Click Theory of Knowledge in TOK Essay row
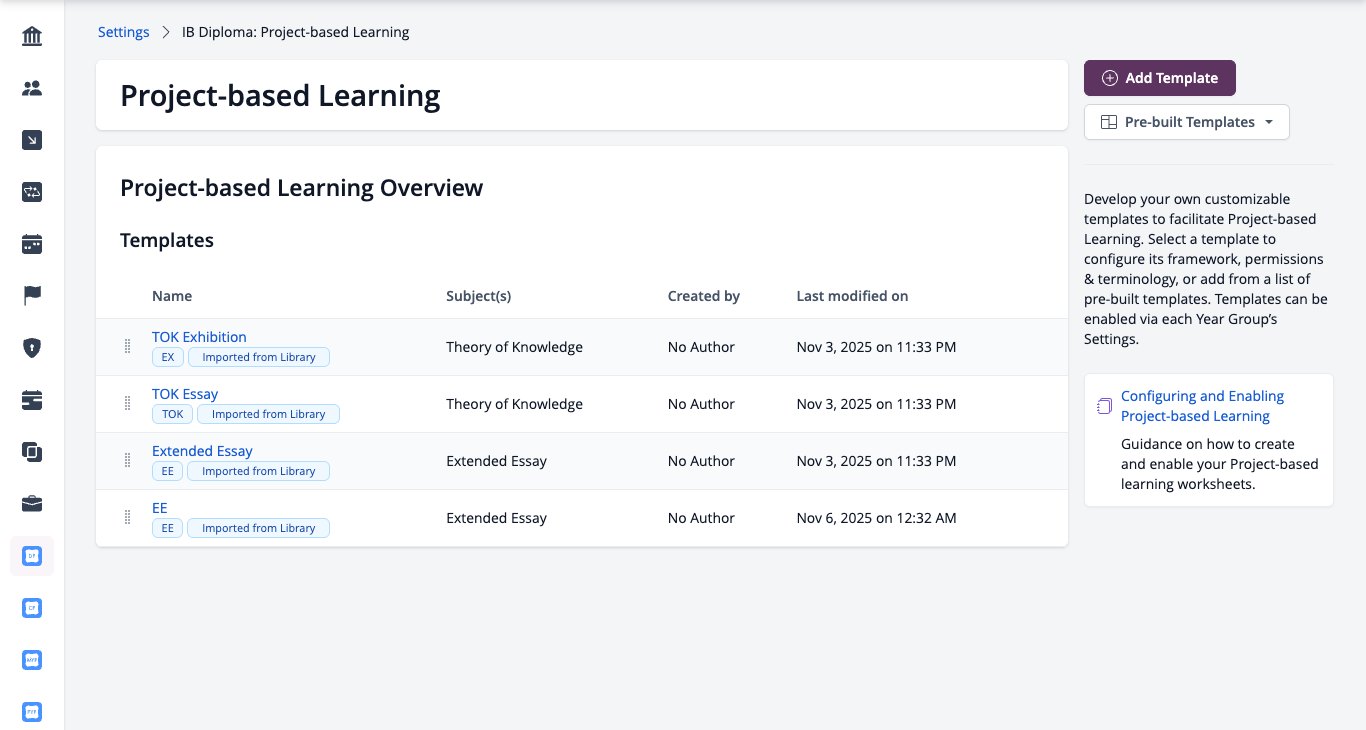Viewport: 1366px width, 730px height. pos(514,404)
